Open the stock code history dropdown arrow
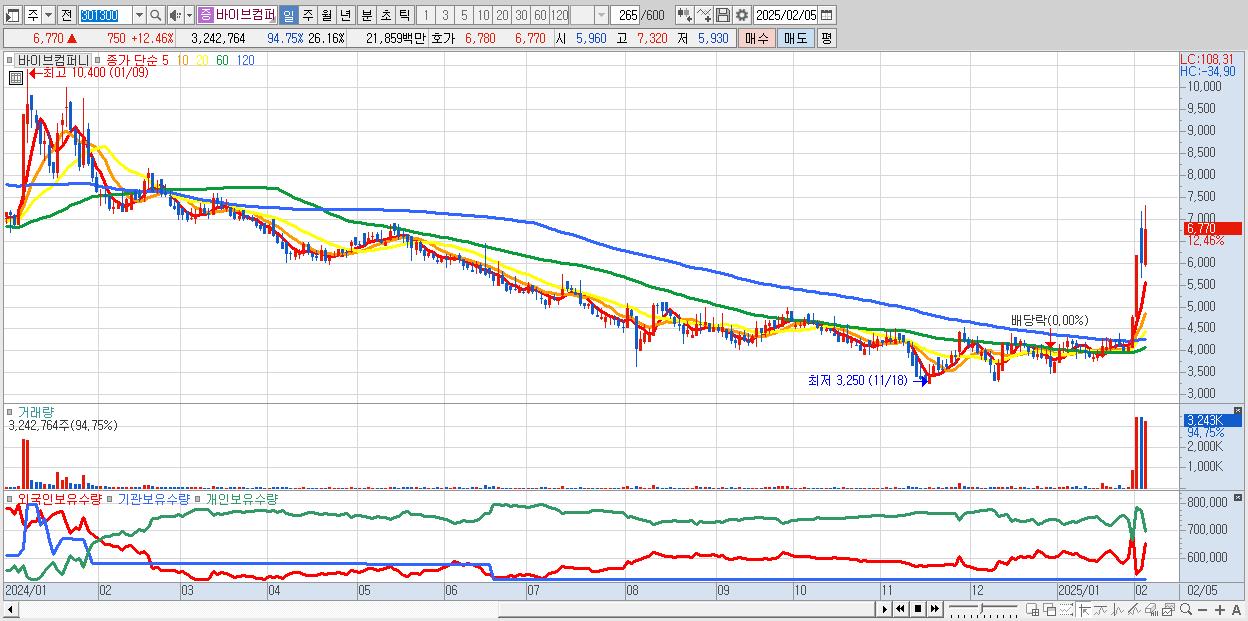 tap(139, 15)
